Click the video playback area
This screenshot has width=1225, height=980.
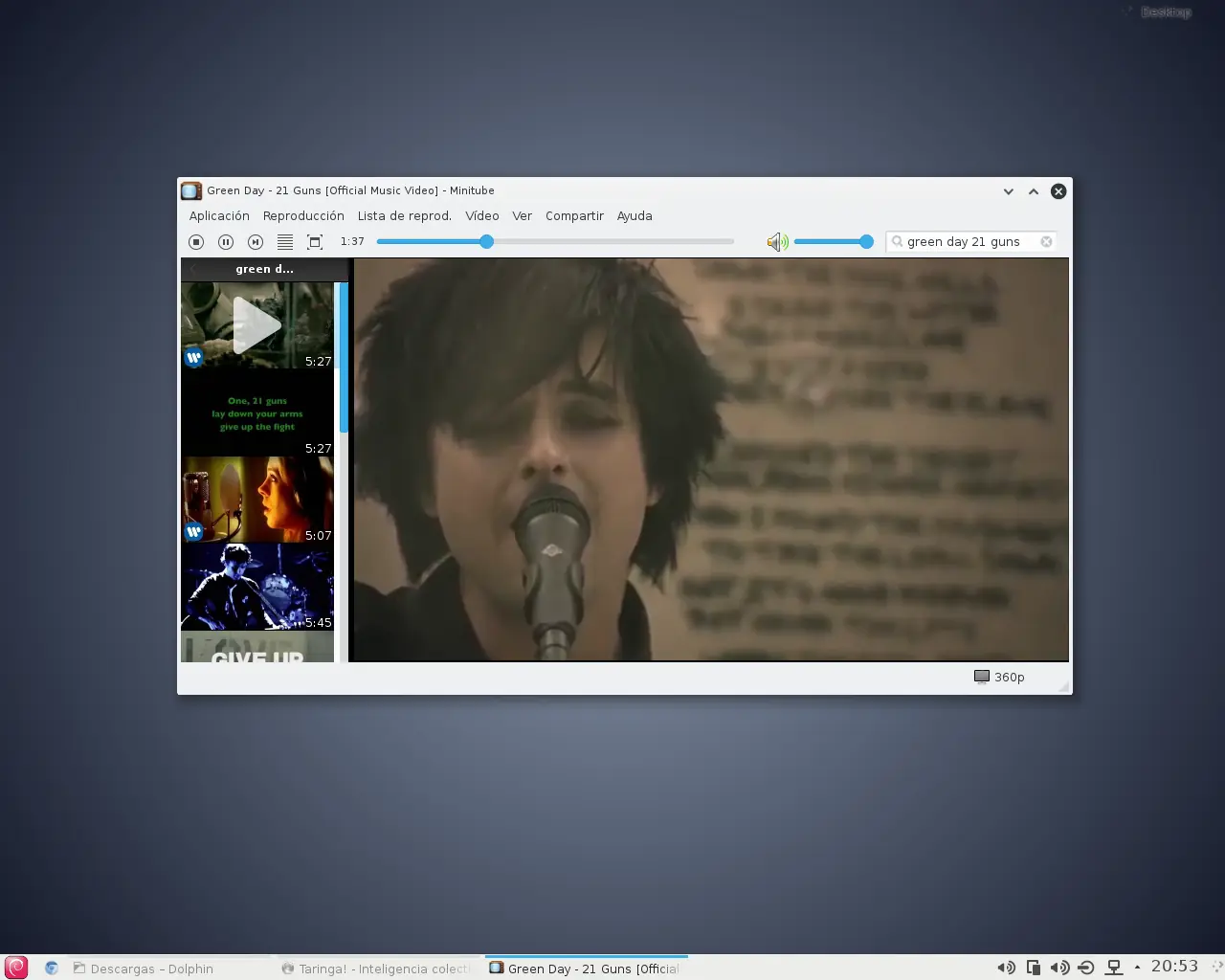(711, 459)
